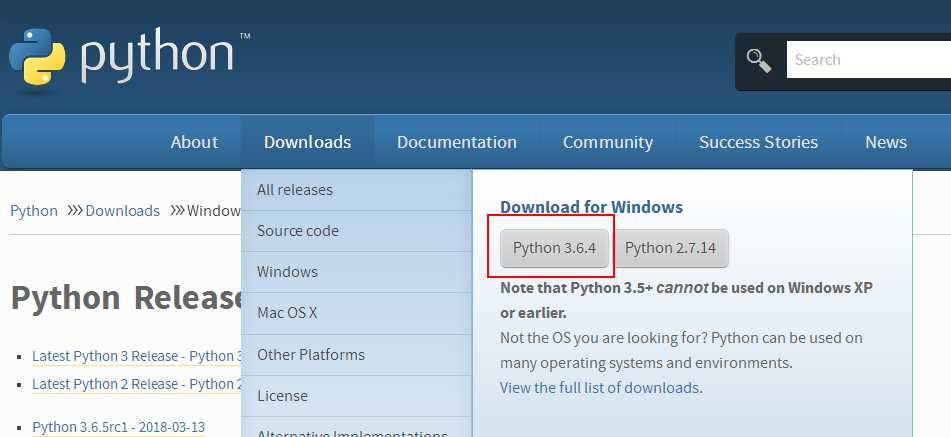Download Python 2.7.14 for Windows

[x=670, y=248]
